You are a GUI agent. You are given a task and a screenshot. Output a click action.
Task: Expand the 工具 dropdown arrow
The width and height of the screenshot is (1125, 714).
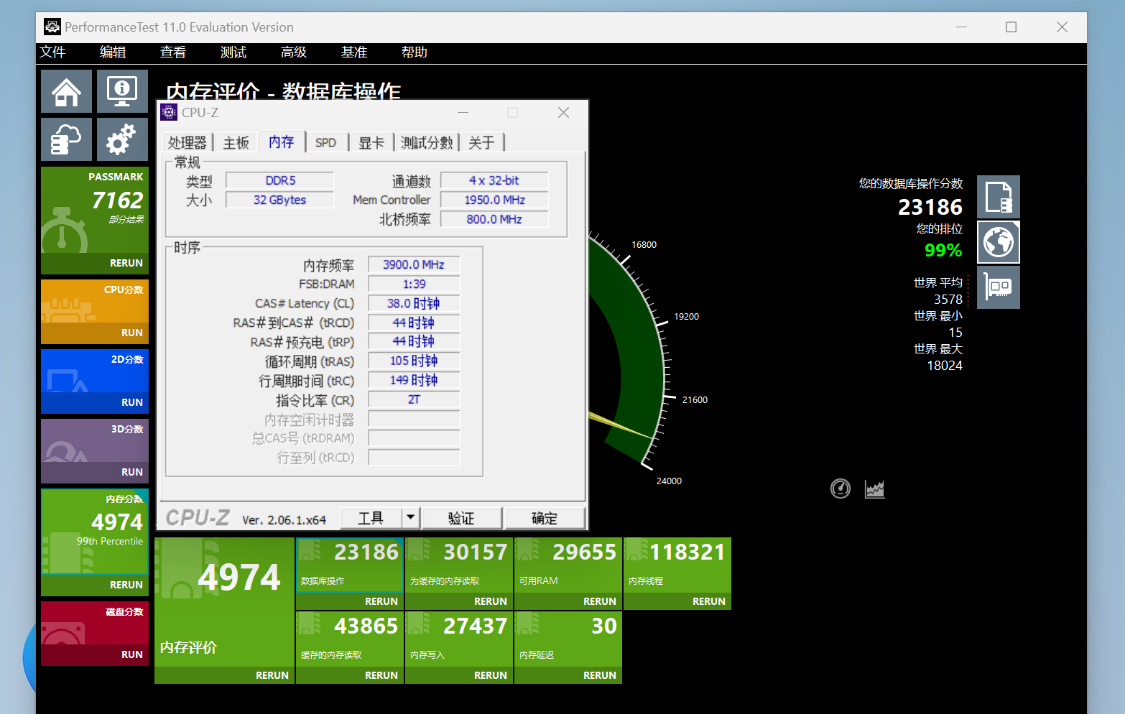[x=410, y=518]
